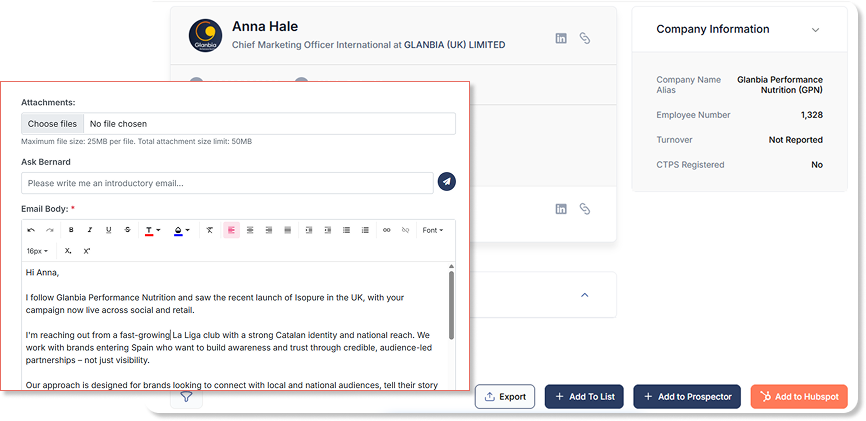866x421 pixels.
Task: Open the Font dropdown
Action: point(432,230)
